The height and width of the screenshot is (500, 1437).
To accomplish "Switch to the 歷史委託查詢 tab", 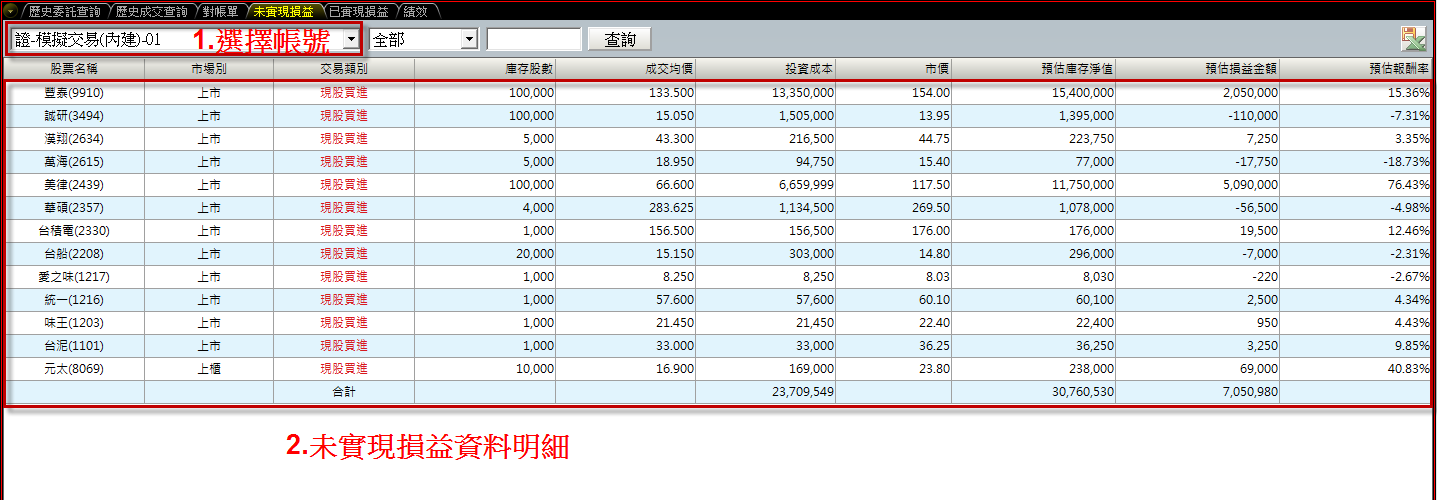I will point(65,11).
